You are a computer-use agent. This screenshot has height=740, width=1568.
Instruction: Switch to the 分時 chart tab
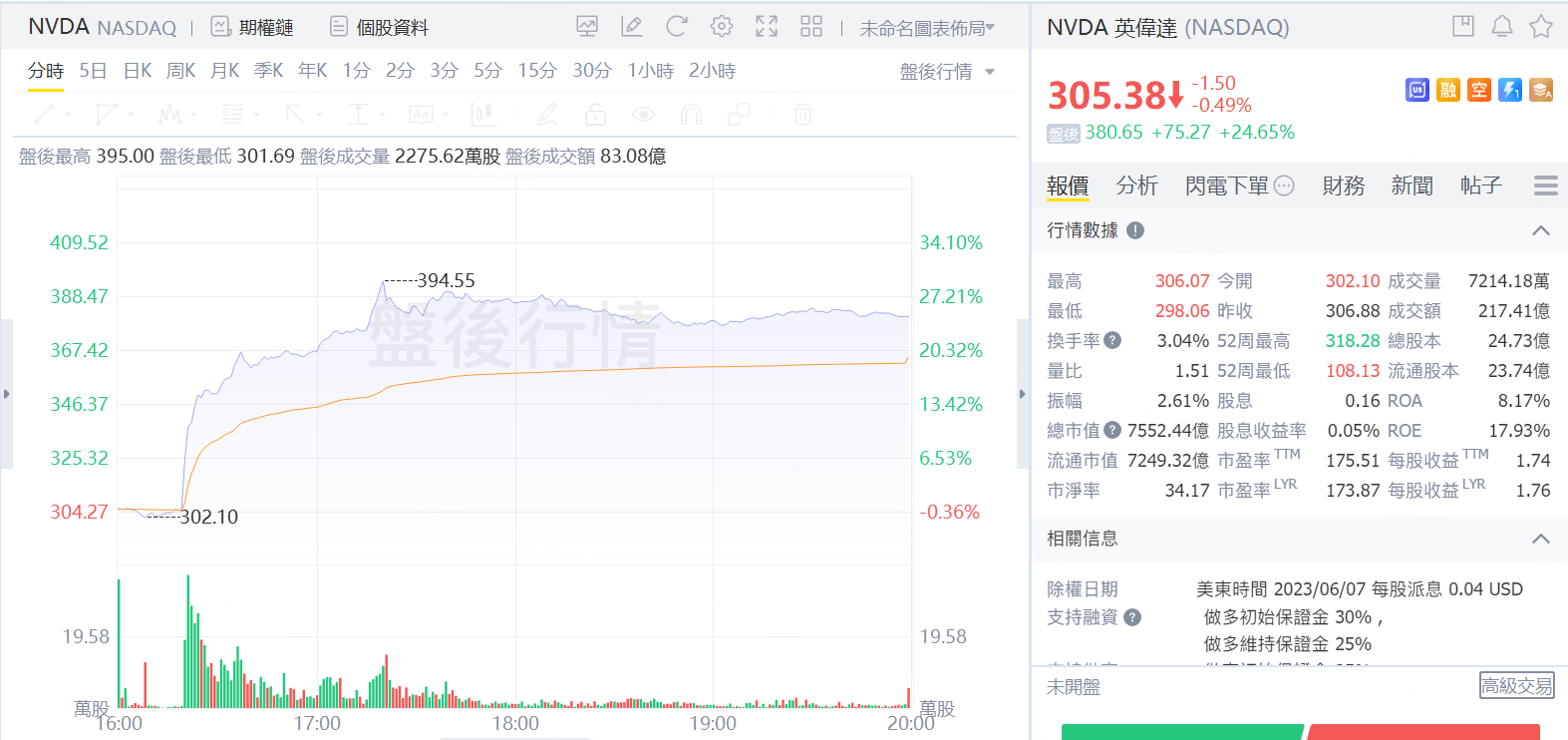(46, 71)
